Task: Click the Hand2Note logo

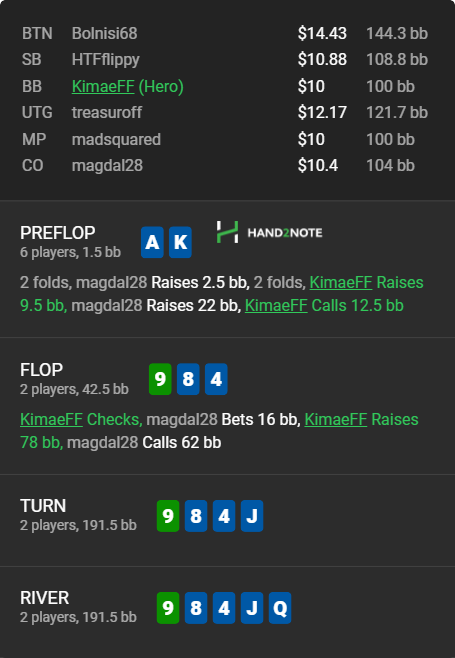Action: [269, 232]
